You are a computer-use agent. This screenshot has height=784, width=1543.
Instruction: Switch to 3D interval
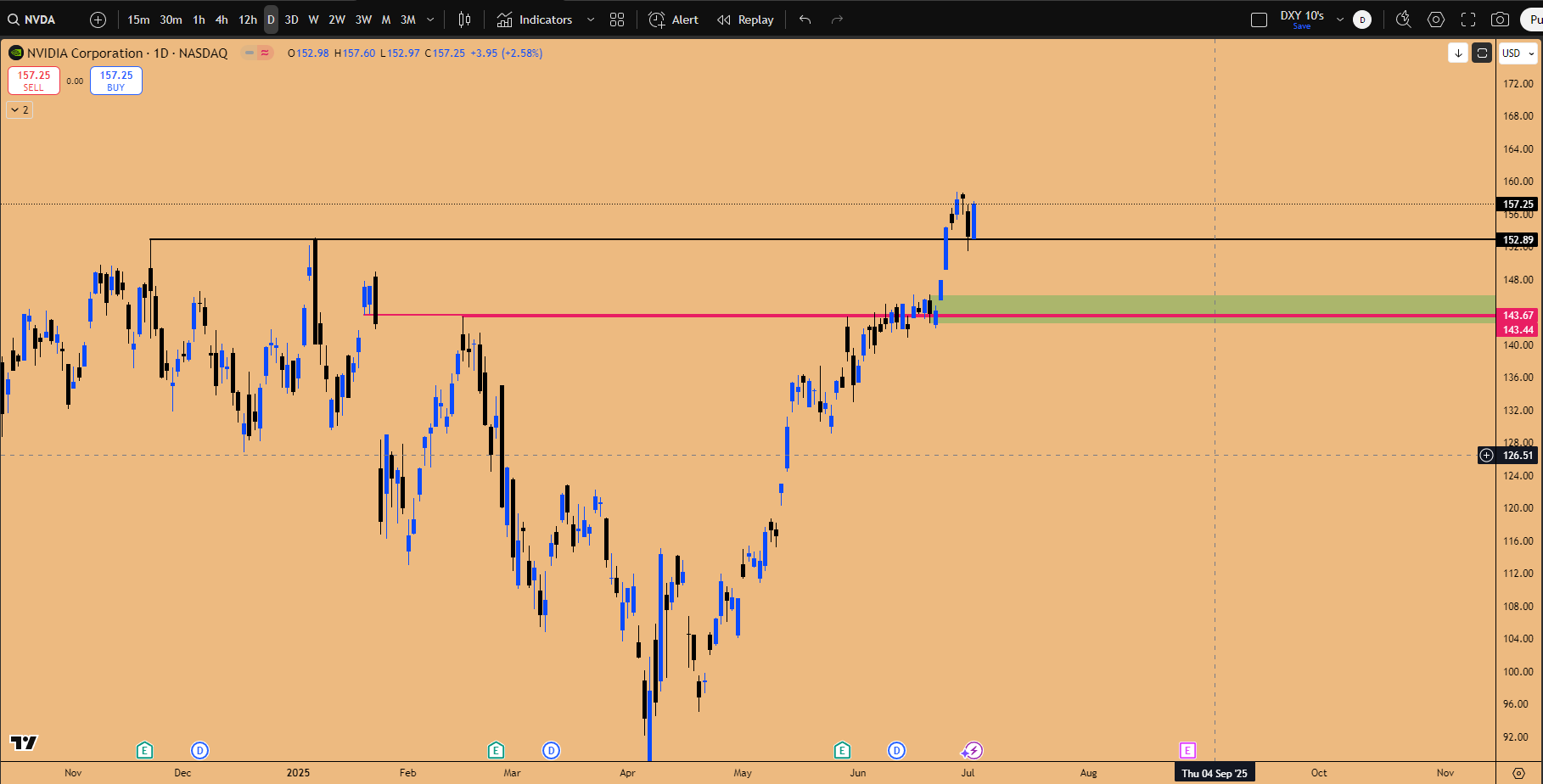(291, 20)
